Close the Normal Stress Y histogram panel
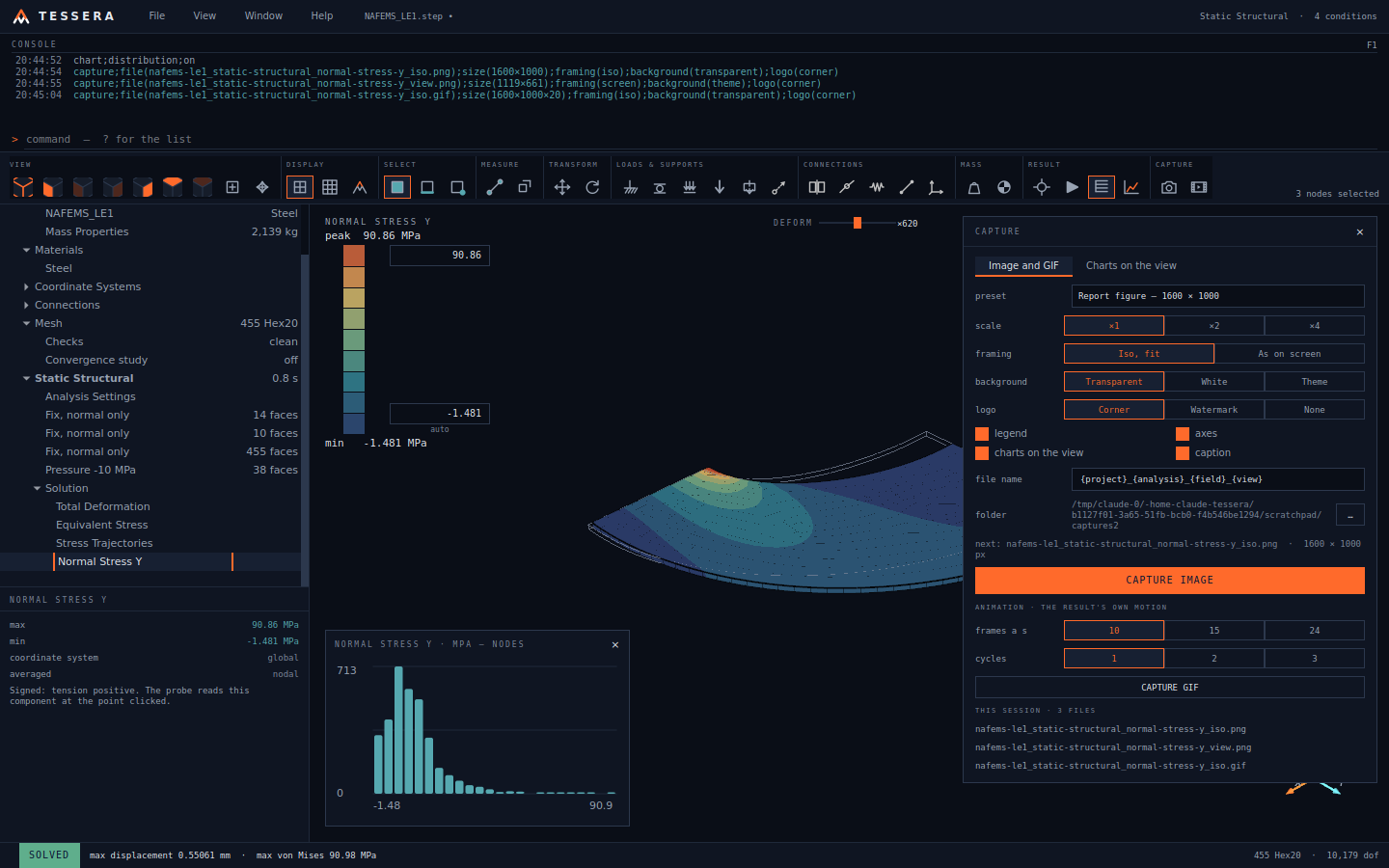This screenshot has height=868, width=1389. pyautogui.click(x=615, y=644)
